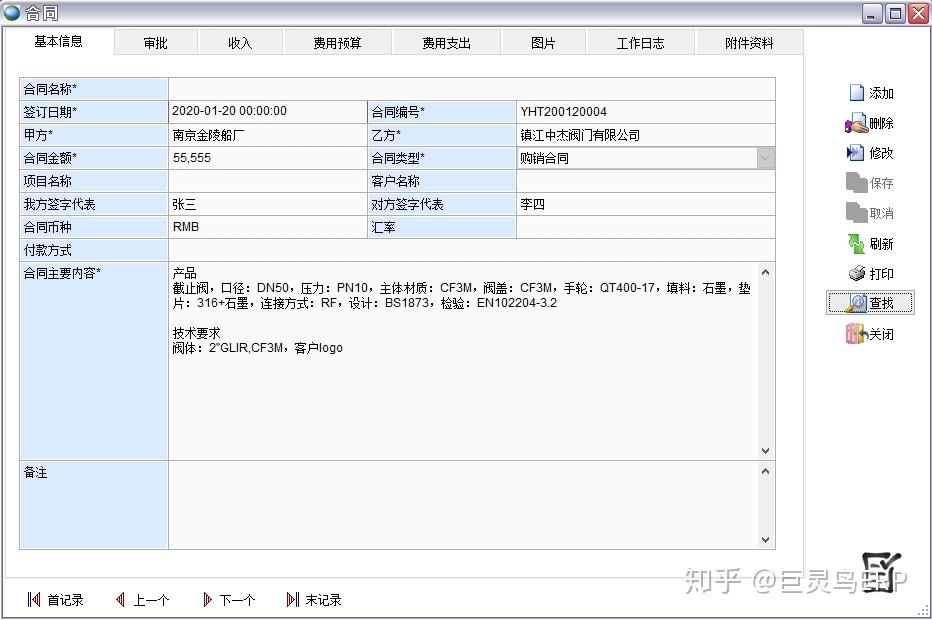Click up arrow of 备注 scrollbar
The width and height of the screenshot is (932, 620).
click(x=766, y=471)
